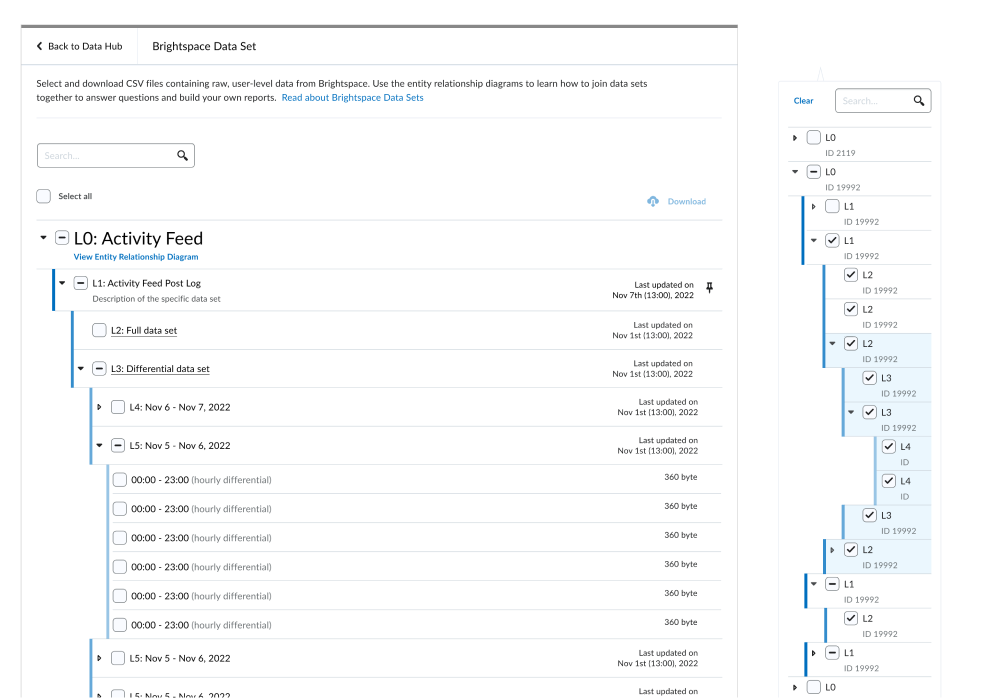The image size is (998, 698).
Task: Click the Back to Data Hub chevron icon
Action: tap(39, 46)
